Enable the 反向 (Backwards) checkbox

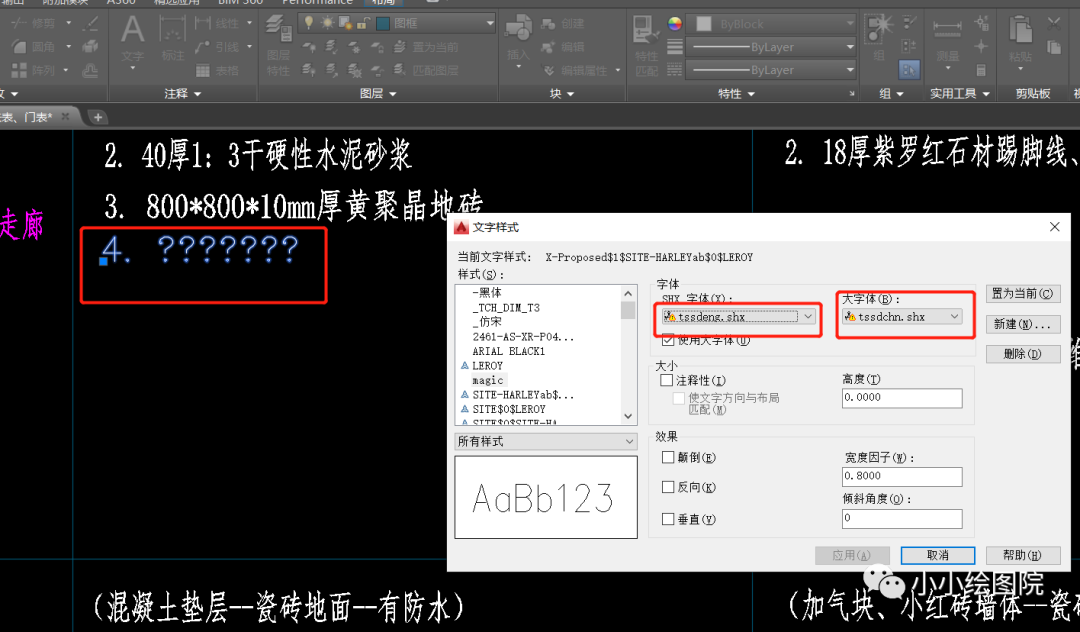[667, 487]
